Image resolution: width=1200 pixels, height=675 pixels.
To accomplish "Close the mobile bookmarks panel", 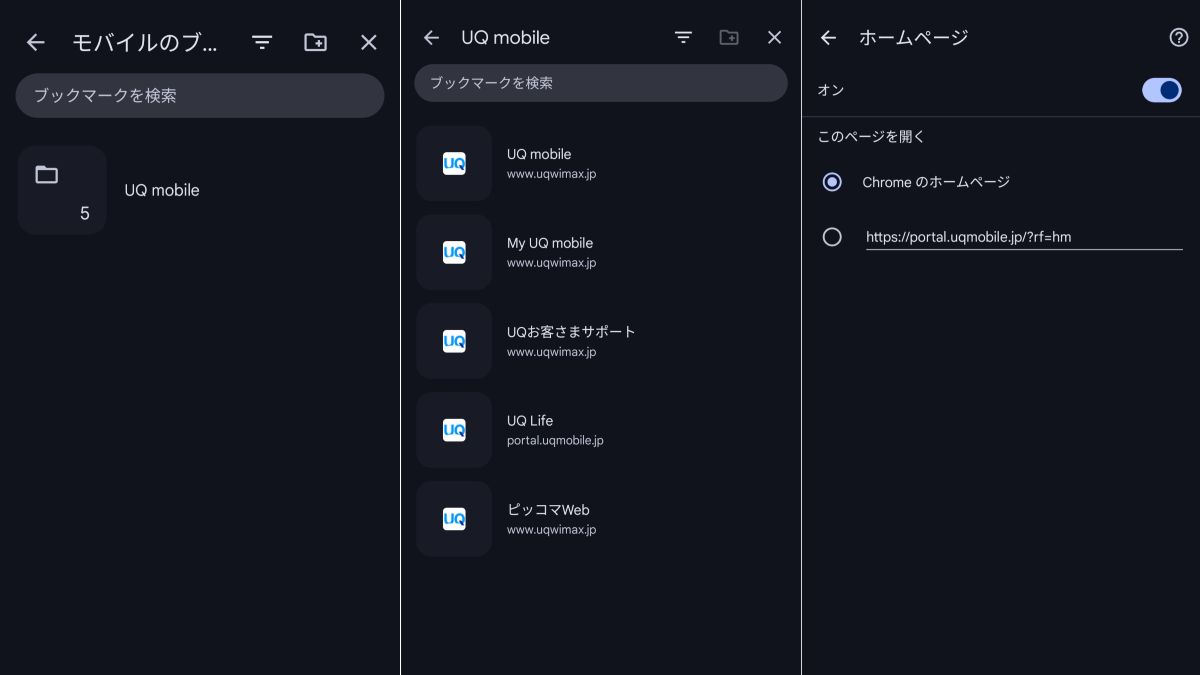I will tap(369, 42).
